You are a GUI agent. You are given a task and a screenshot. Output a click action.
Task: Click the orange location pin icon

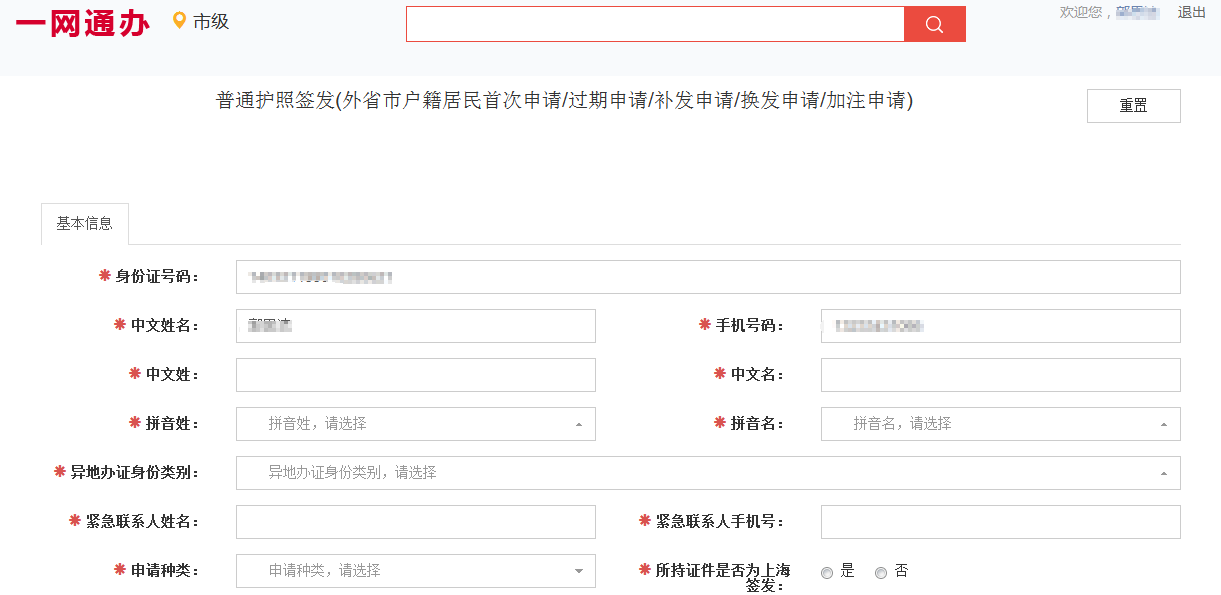[180, 20]
